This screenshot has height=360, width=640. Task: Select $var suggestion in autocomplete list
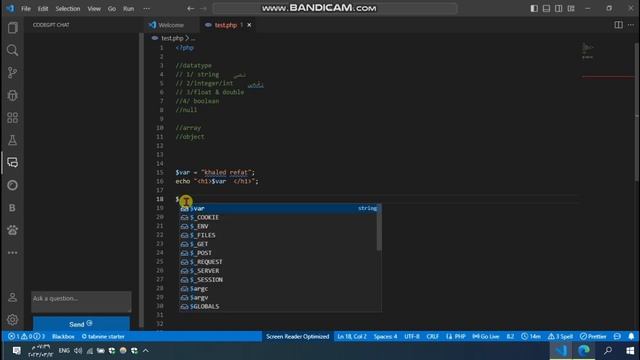(x=279, y=208)
